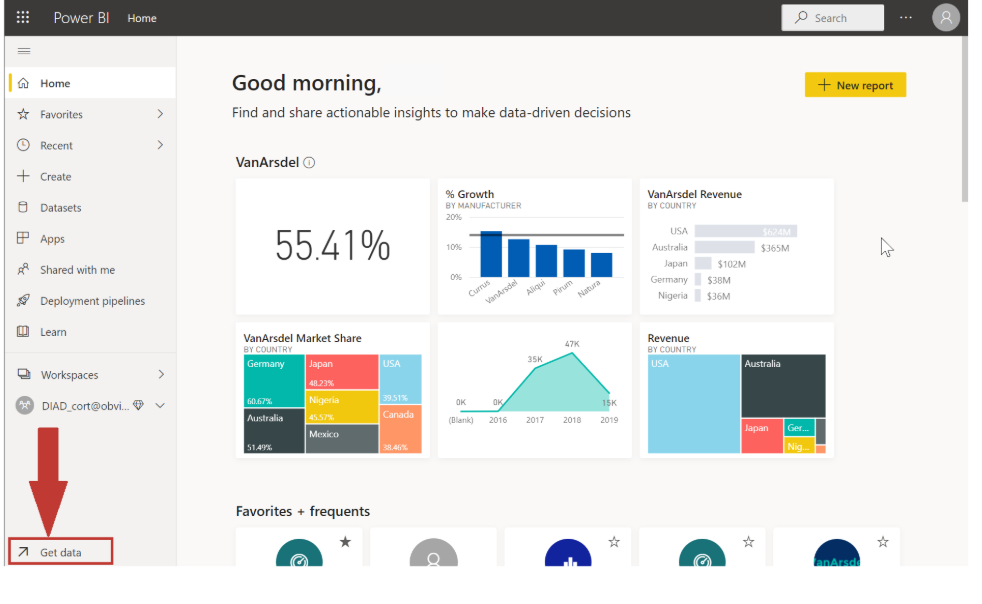Expand the DIAD_cort workspace dropdown chevron

pyautogui.click(x=160, y=406)
